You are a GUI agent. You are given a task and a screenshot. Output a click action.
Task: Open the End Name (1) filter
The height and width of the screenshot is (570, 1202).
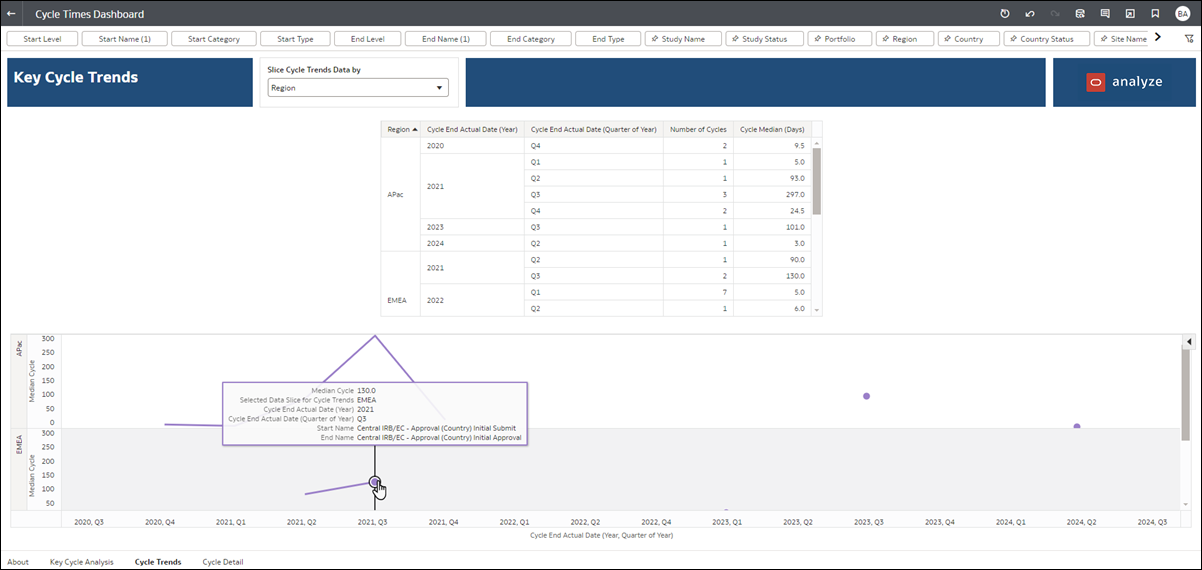pyautogui.click(x=446, y=39)
